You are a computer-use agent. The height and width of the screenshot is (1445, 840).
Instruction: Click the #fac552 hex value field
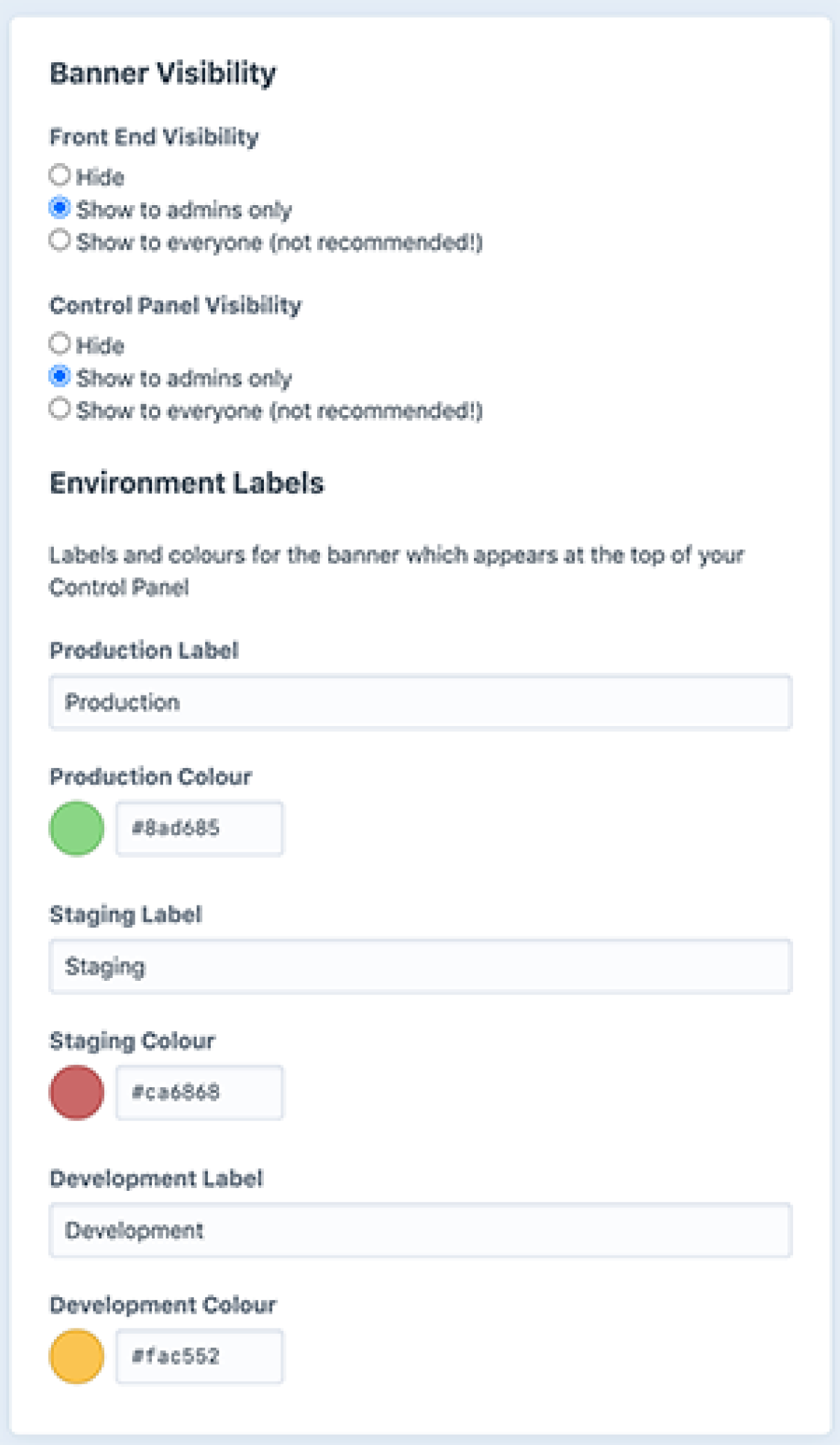(x=199, y=1356)
